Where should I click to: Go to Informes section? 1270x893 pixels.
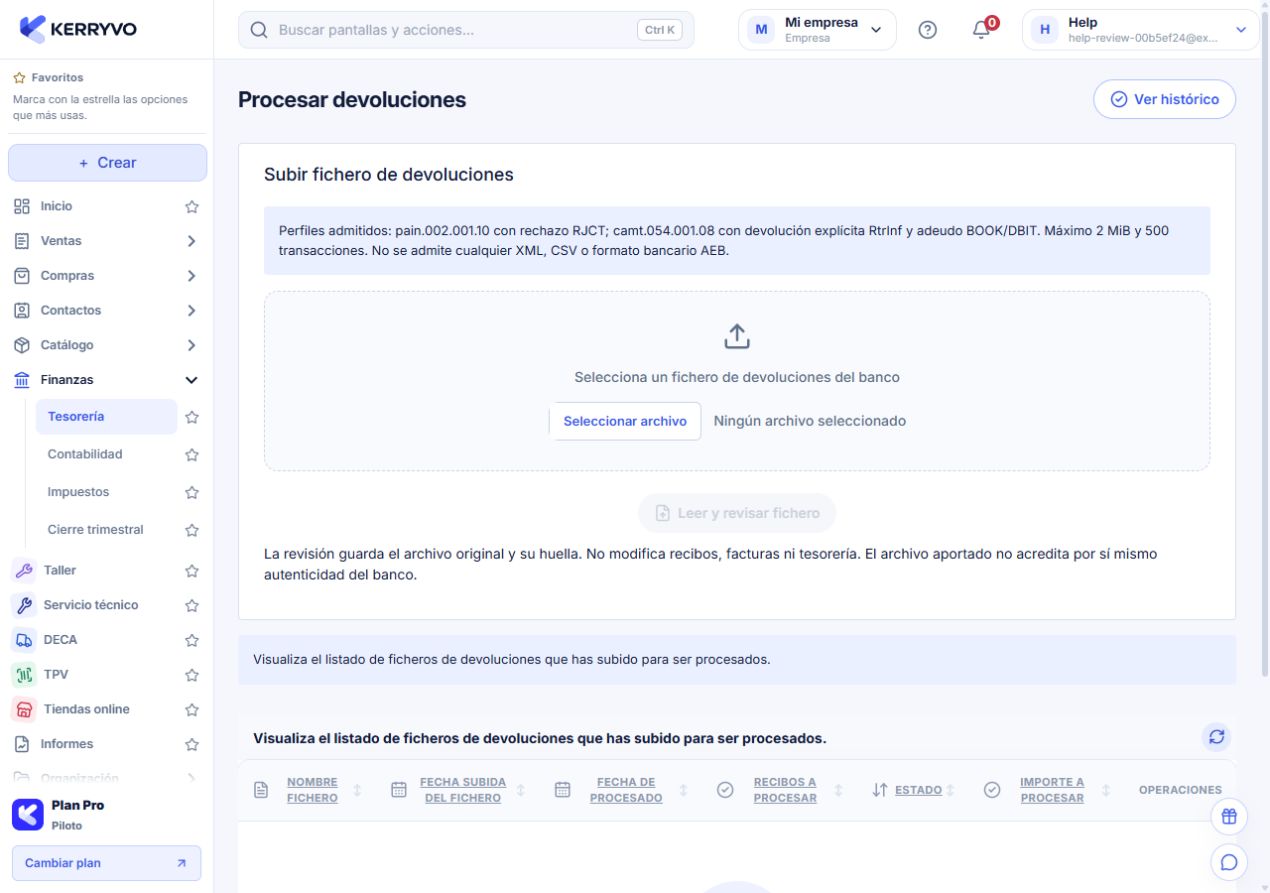point(67,744)
